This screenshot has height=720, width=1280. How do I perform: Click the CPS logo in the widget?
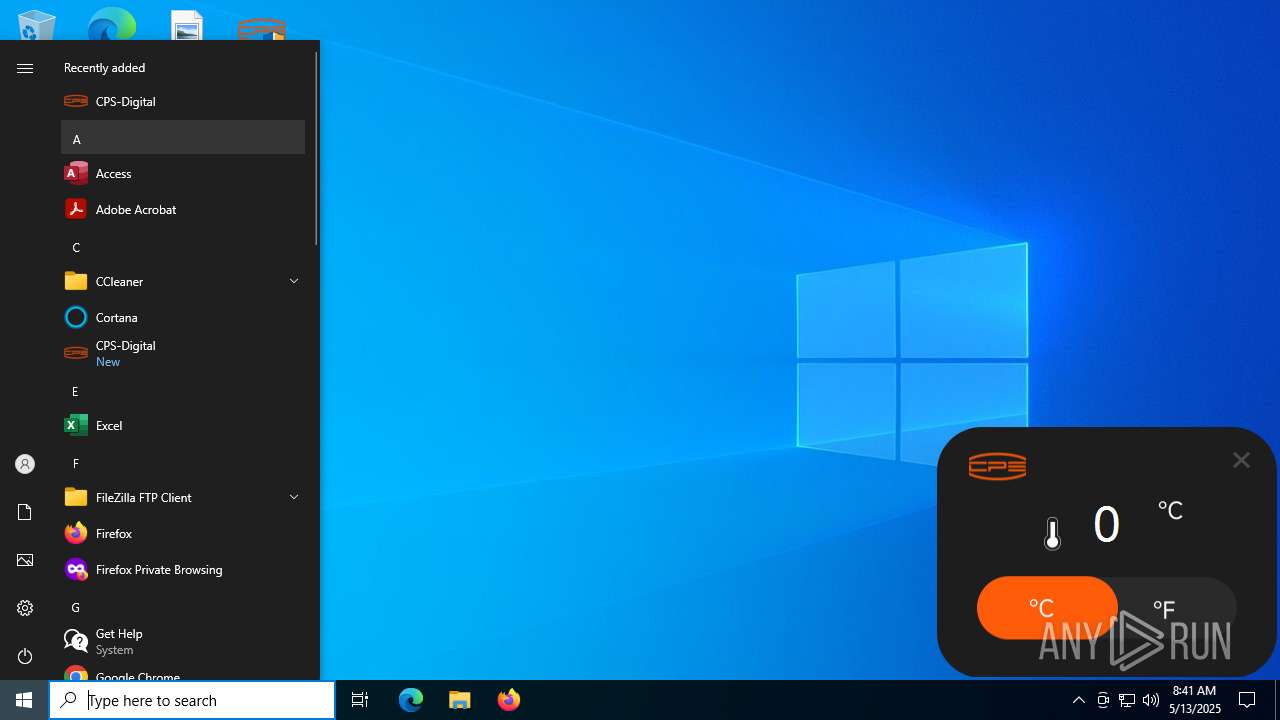click(997, 466)
